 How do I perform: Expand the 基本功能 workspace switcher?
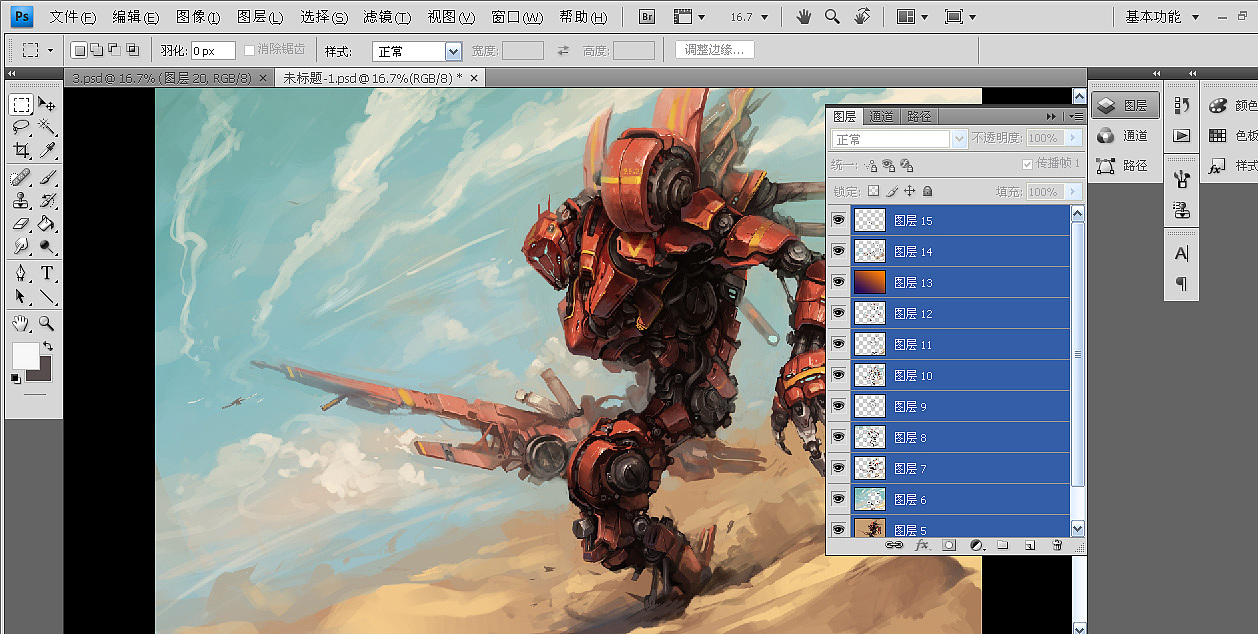coord(1161,17)
